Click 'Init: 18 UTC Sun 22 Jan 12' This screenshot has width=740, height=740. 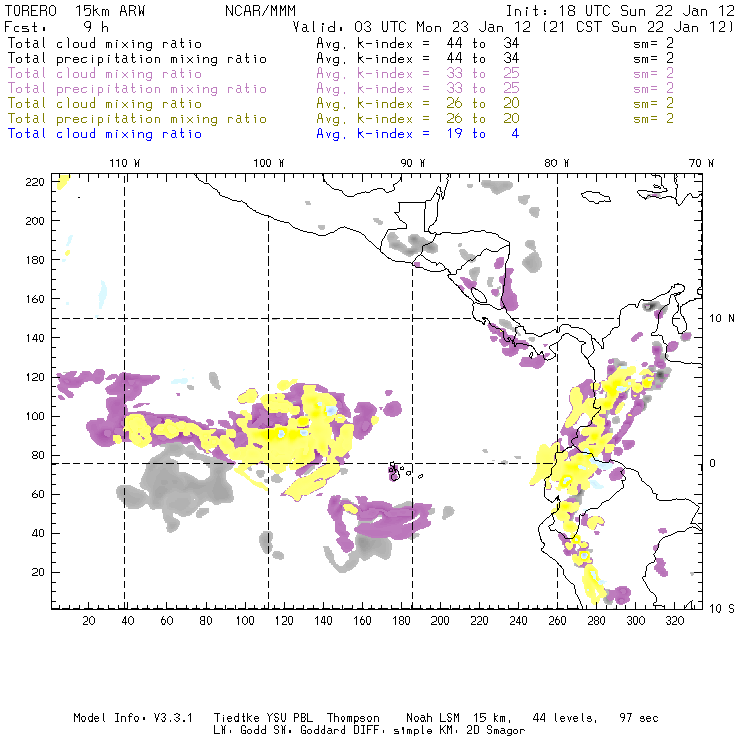coord(620,11)
